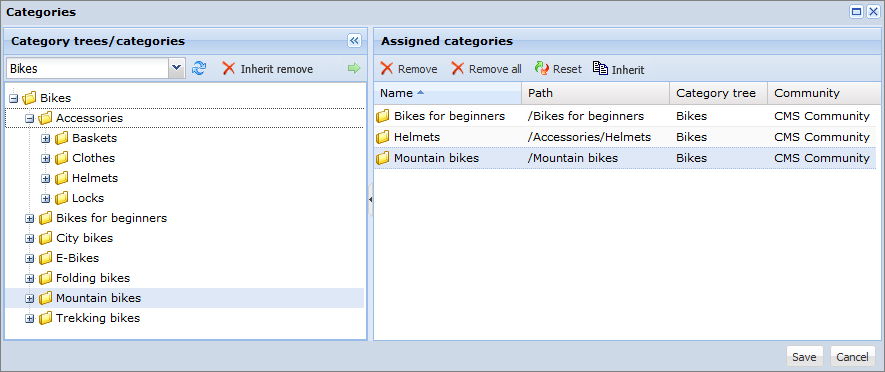
Task: Collapse the category trees panel with the double-chevron
Action: pos(354,41)
